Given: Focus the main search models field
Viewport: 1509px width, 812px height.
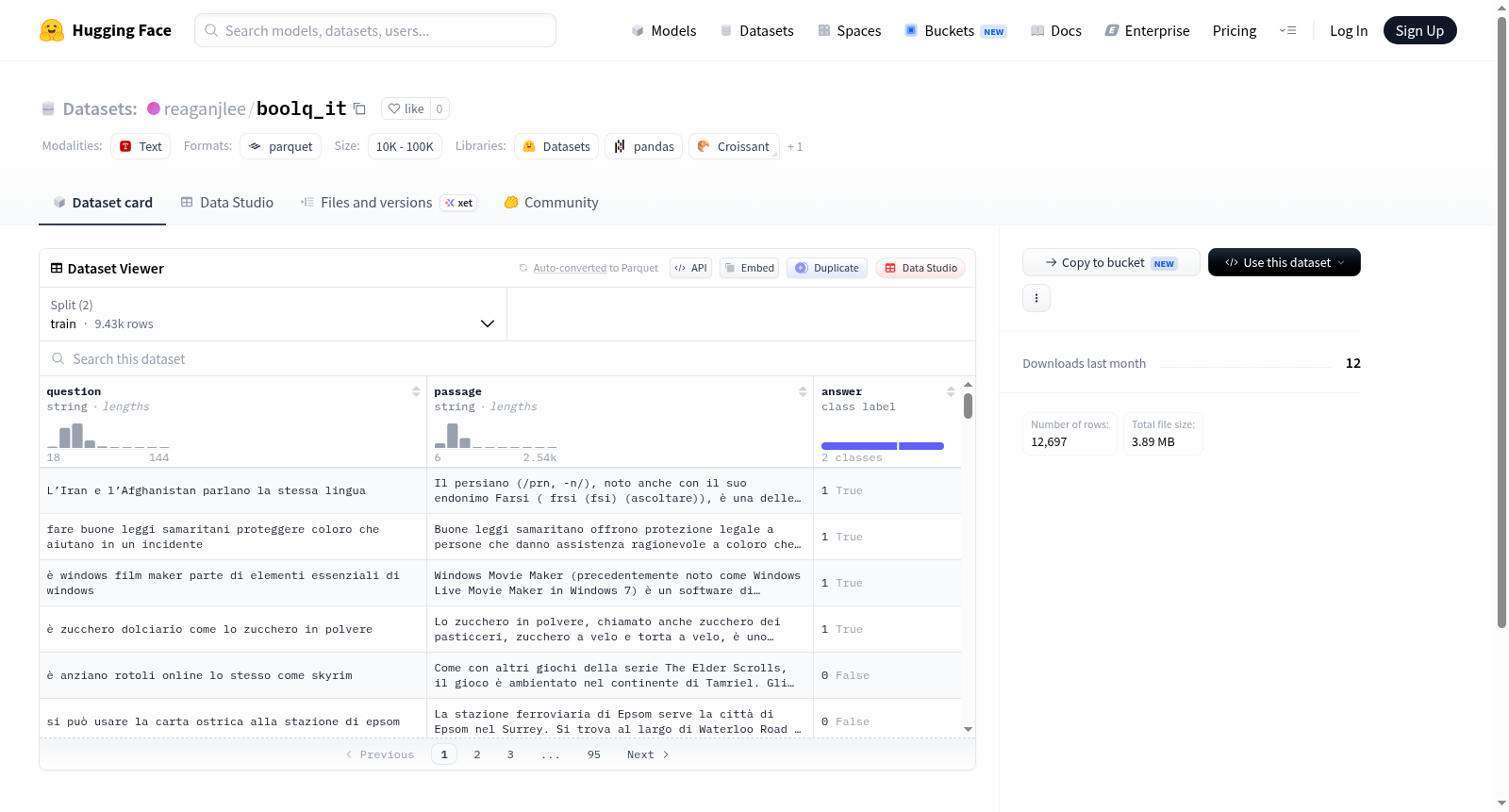Looking at the screenshot, I should click(375, 30).
